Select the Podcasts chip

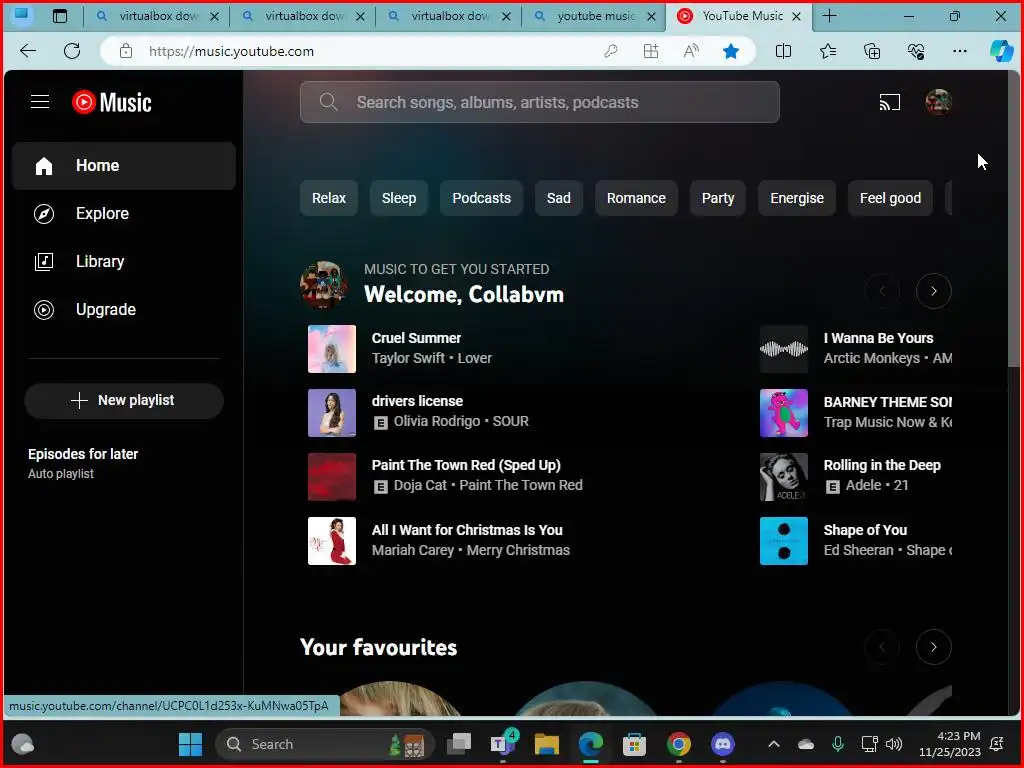pyautogui.click(x=481, y=198)
